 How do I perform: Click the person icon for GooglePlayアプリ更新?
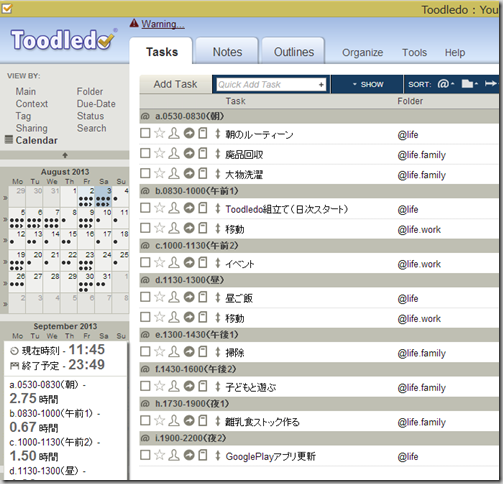[x=174, y=455]
